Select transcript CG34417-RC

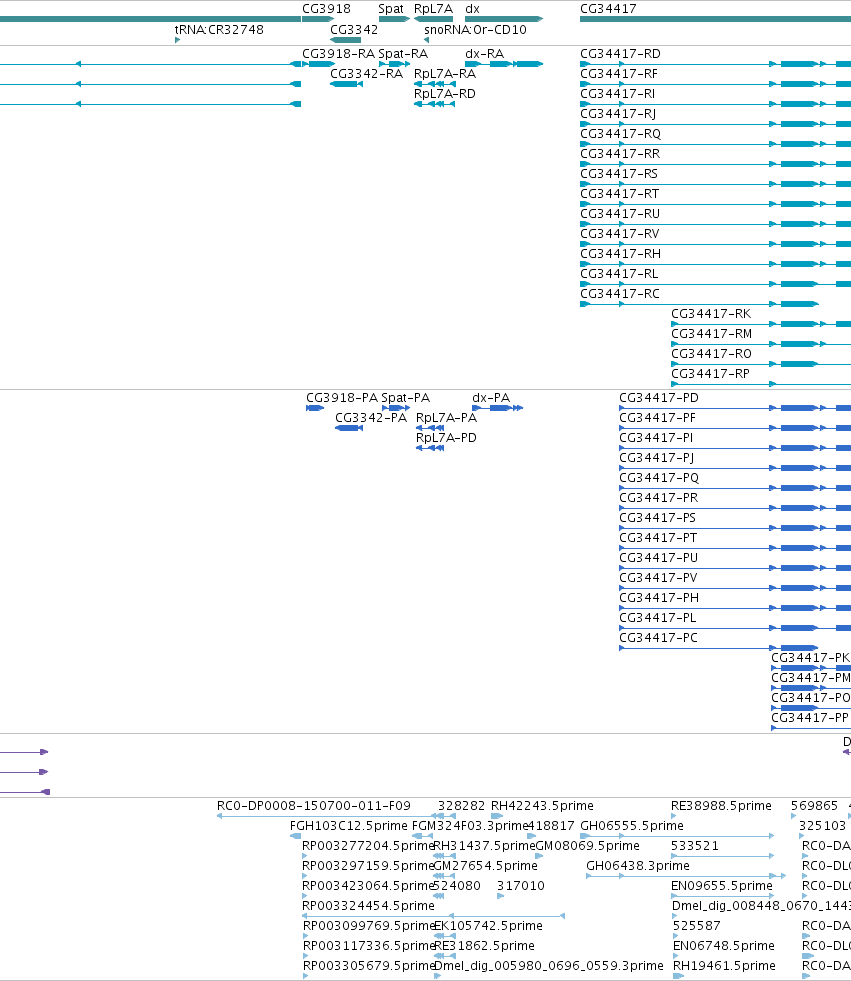619,294
